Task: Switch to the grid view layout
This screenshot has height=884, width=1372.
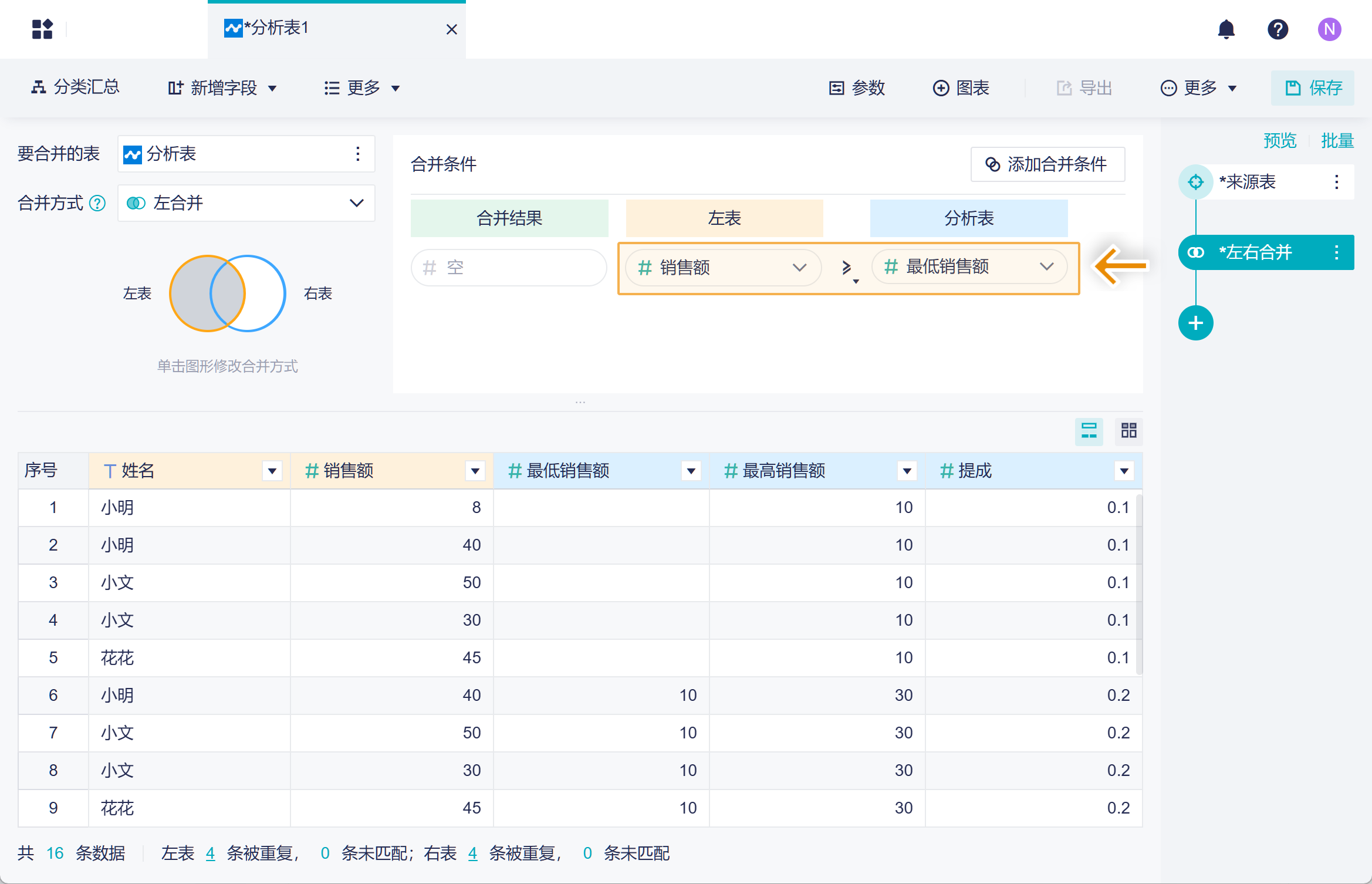Action: click(x=1128, y=431)
